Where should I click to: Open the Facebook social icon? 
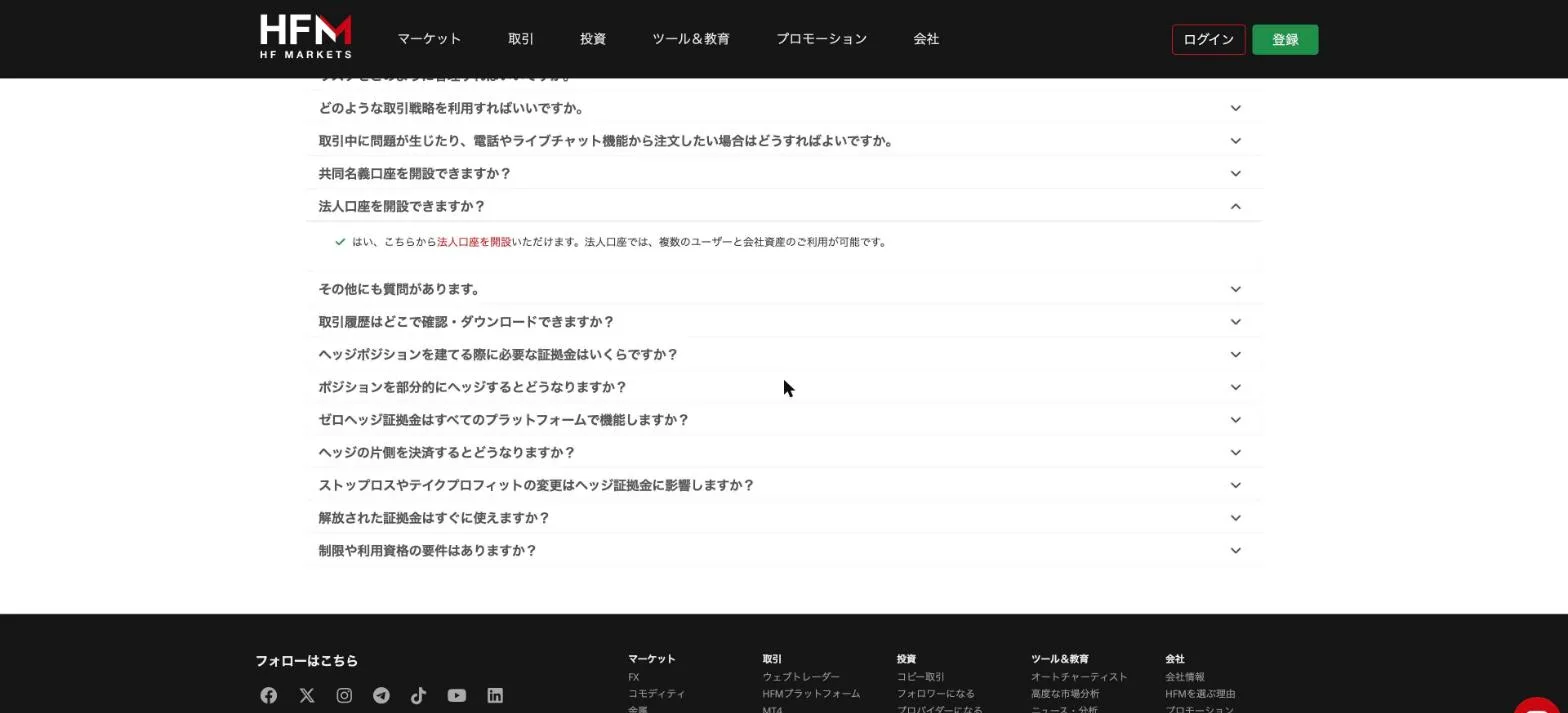268,696
